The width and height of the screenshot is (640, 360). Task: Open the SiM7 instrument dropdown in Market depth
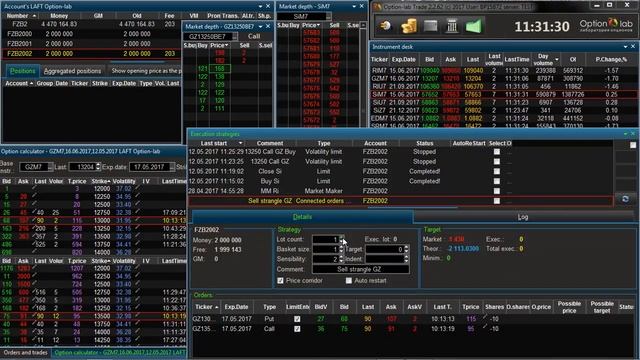(x=328, y=16)
